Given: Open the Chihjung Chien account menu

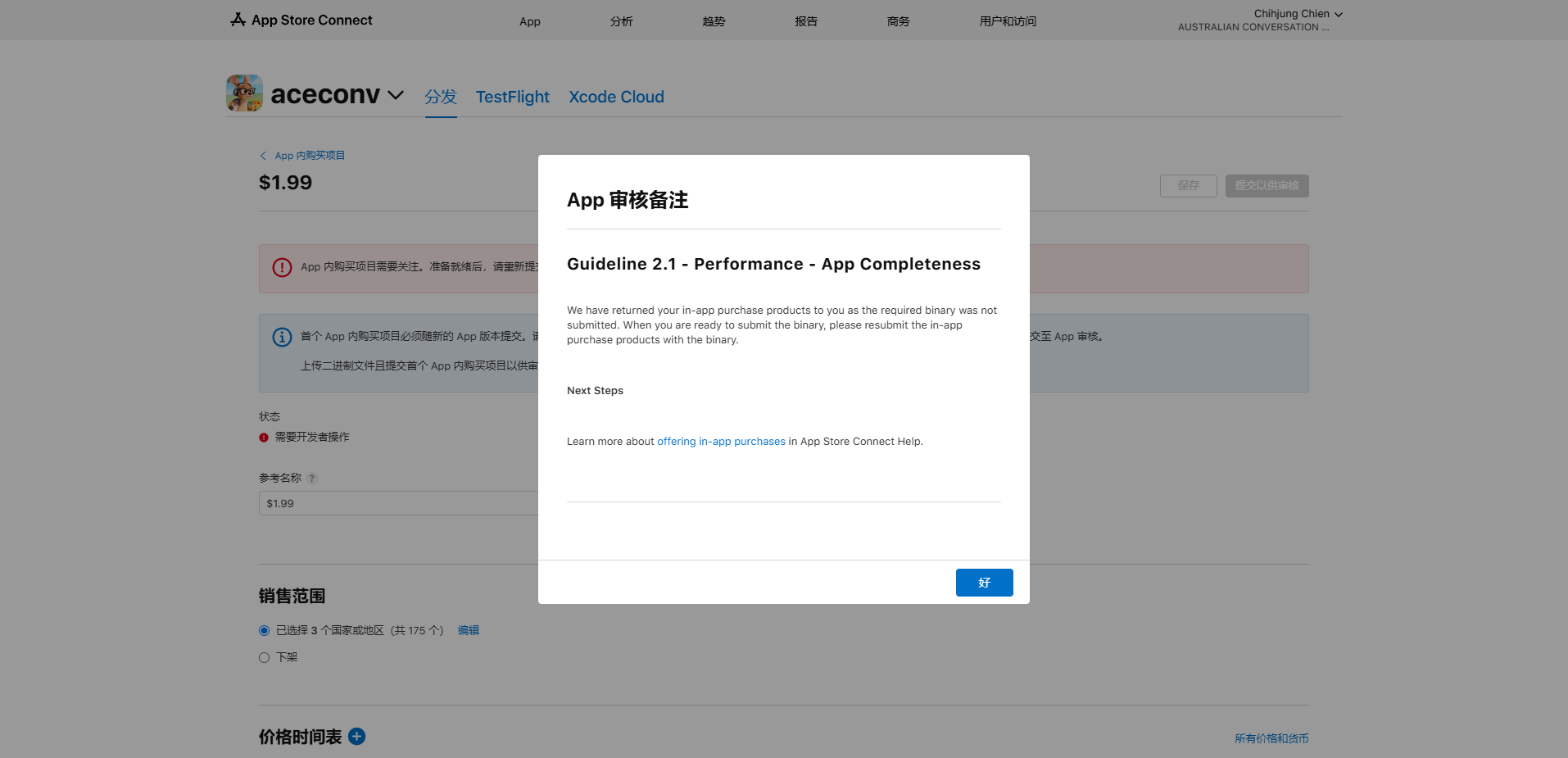Looking at the screenshot, I should tap(1297, 14).
